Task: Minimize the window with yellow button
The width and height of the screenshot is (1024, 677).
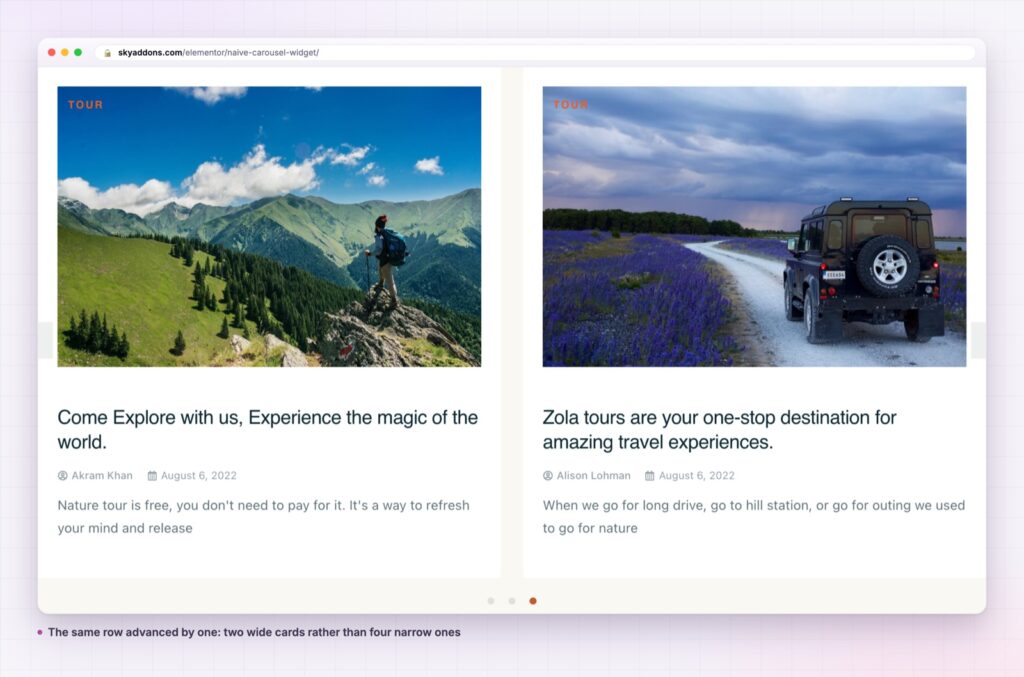Action: click(65, 52)
